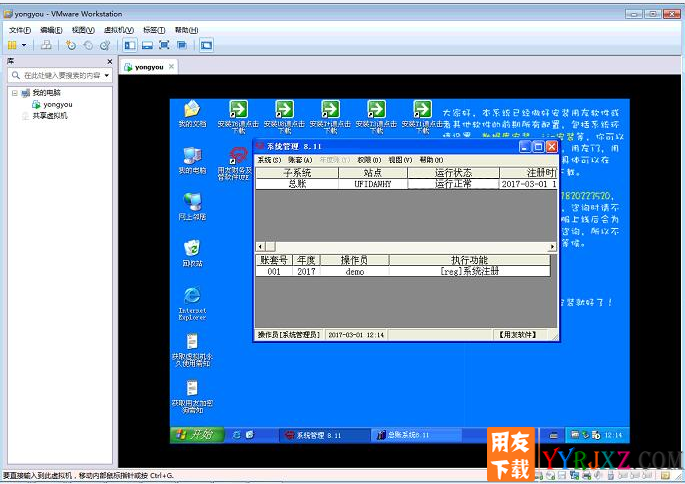Screen dimensions: 685x484
Task: Open the 安装U8 download shortcut
Action: [284, 117]
